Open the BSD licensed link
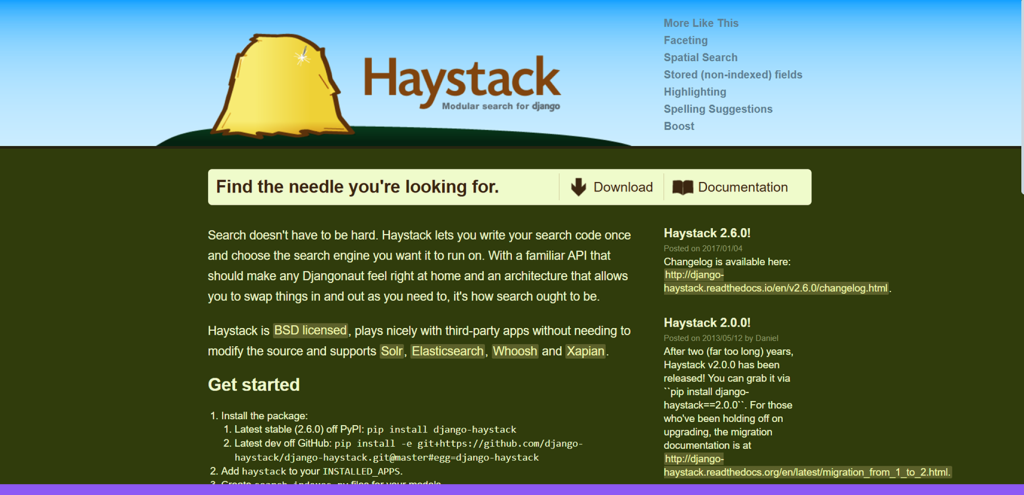1024x495 pixels. [310, 330]
